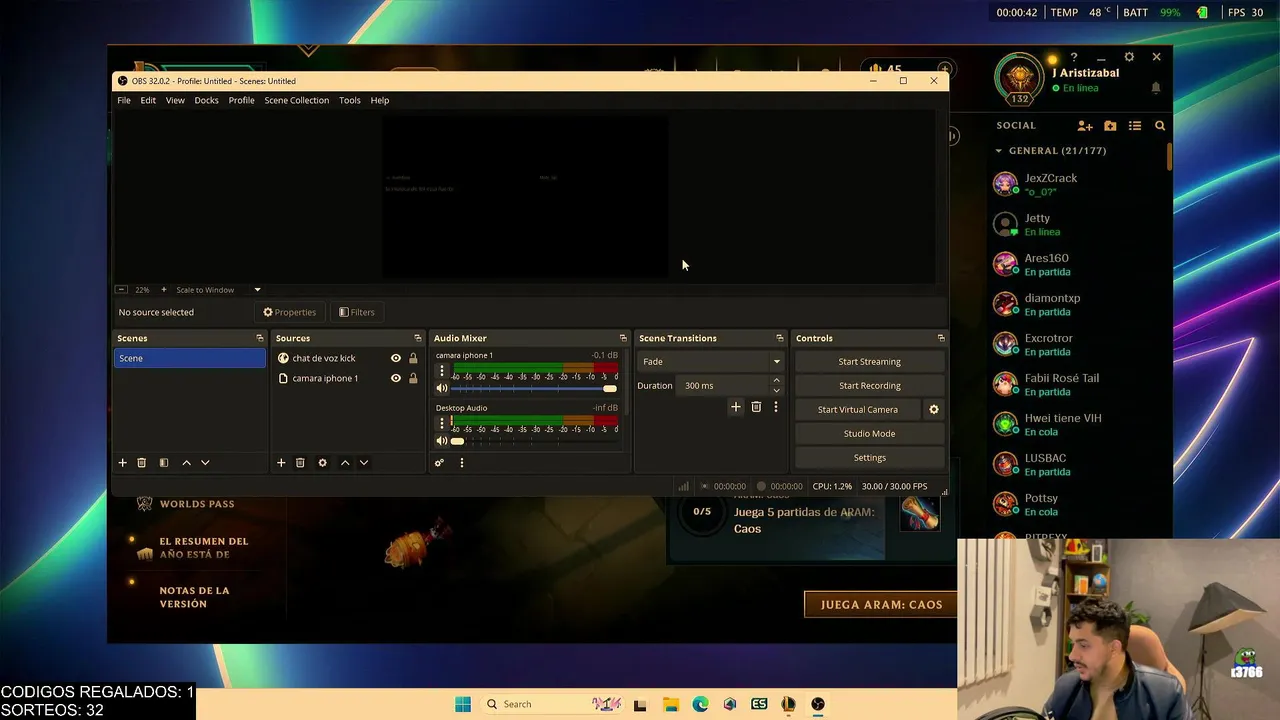Hide camara iphone 1 source

(396, 378)
